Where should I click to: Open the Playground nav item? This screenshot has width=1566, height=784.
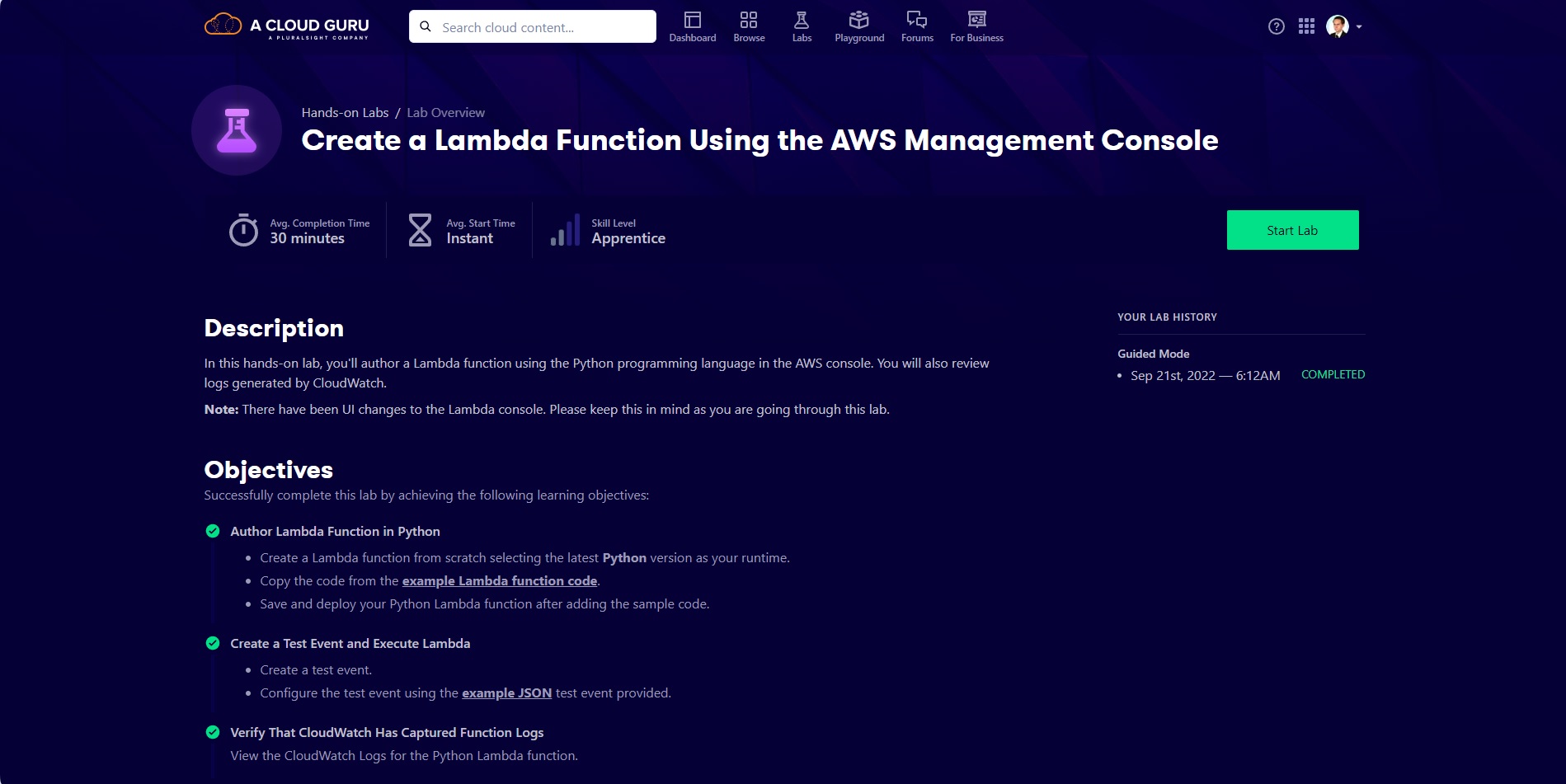click(x=859, y=26)
